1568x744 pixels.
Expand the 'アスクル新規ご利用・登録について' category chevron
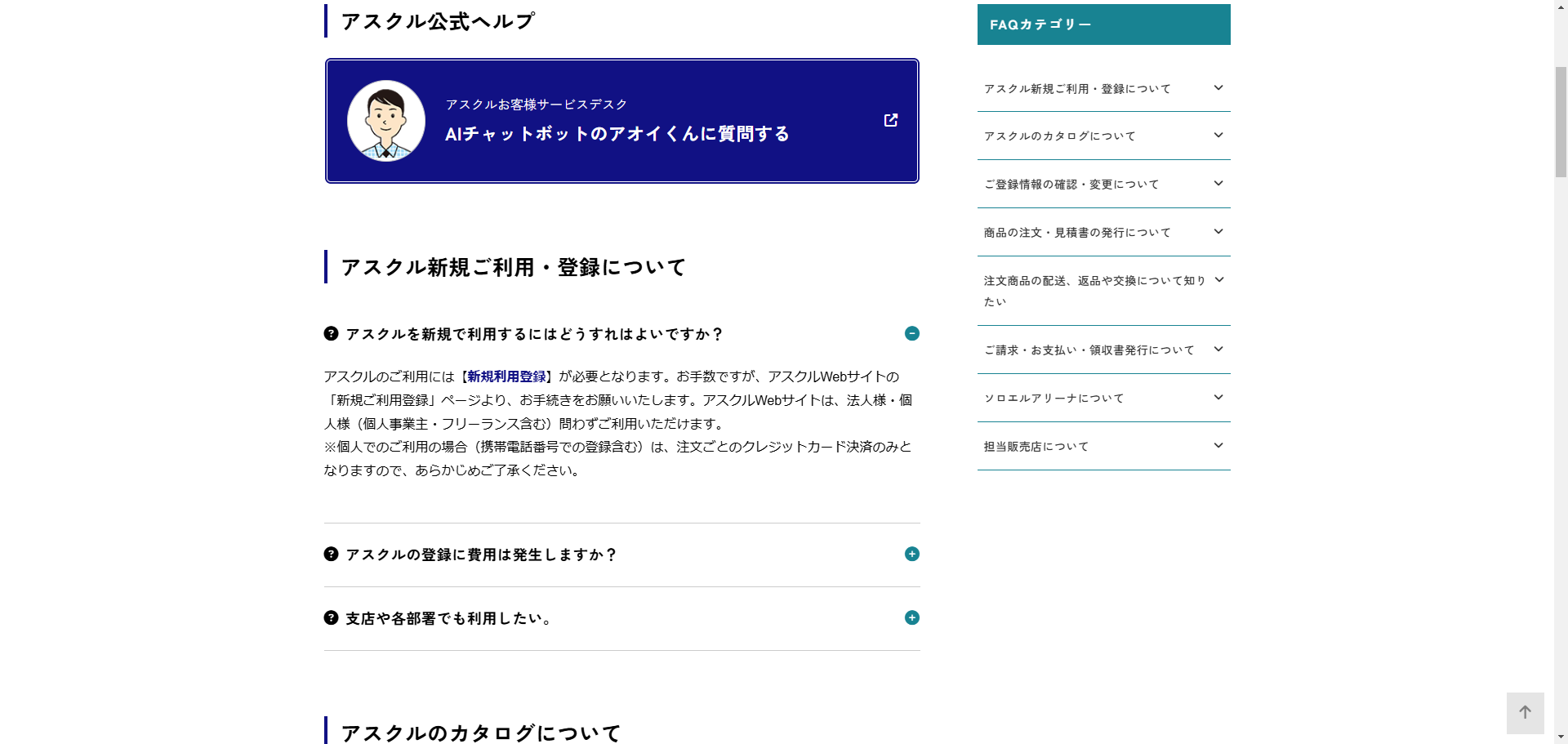coord(1218,87)
